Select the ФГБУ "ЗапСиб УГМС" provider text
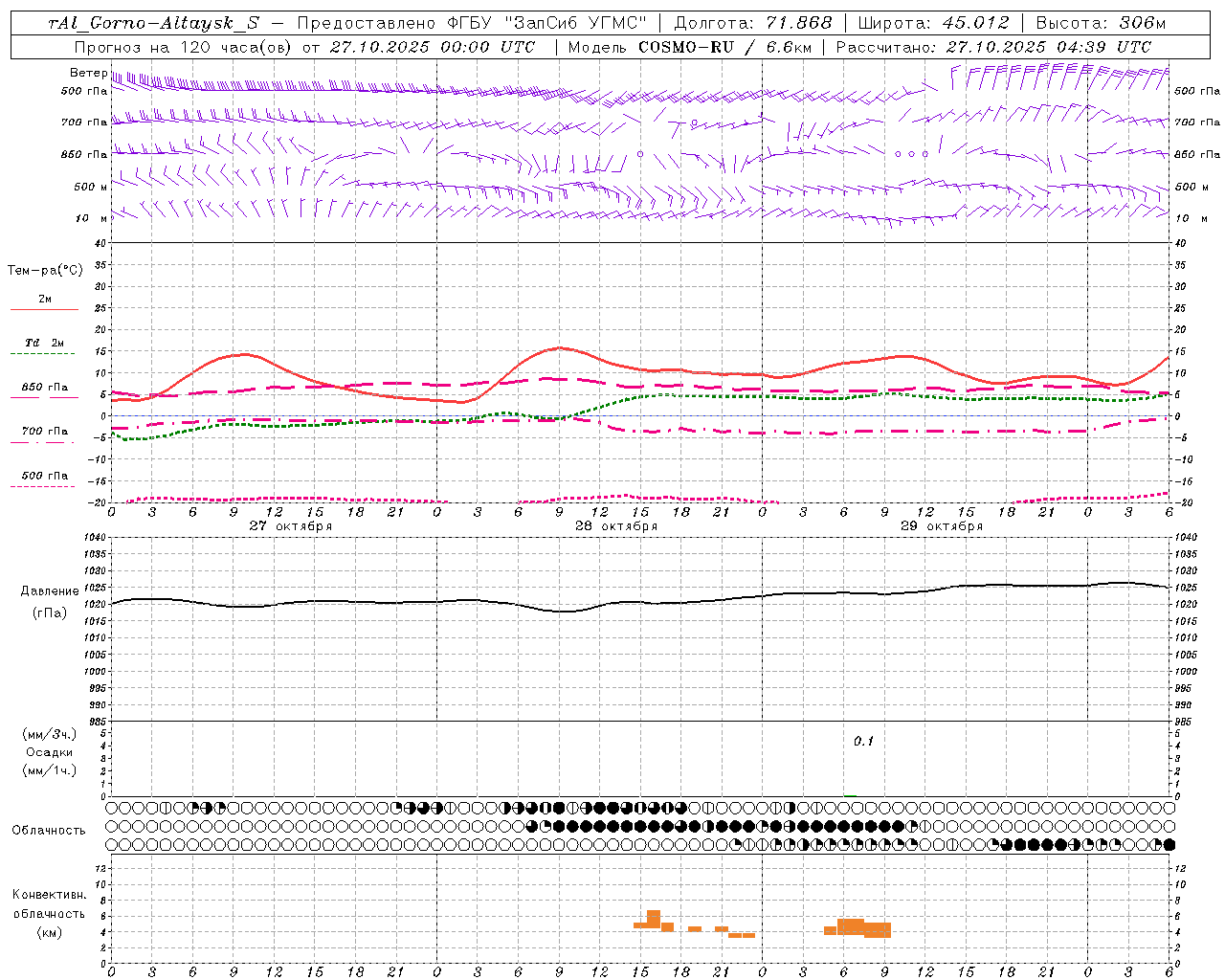Viewport: 1225px width, 980px height. pos(547,23)
